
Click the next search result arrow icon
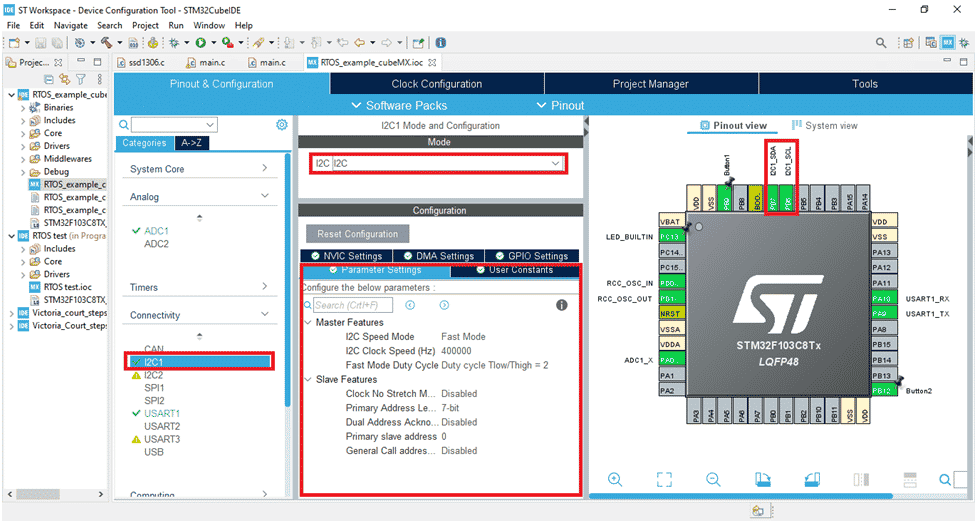pos(444,305)
